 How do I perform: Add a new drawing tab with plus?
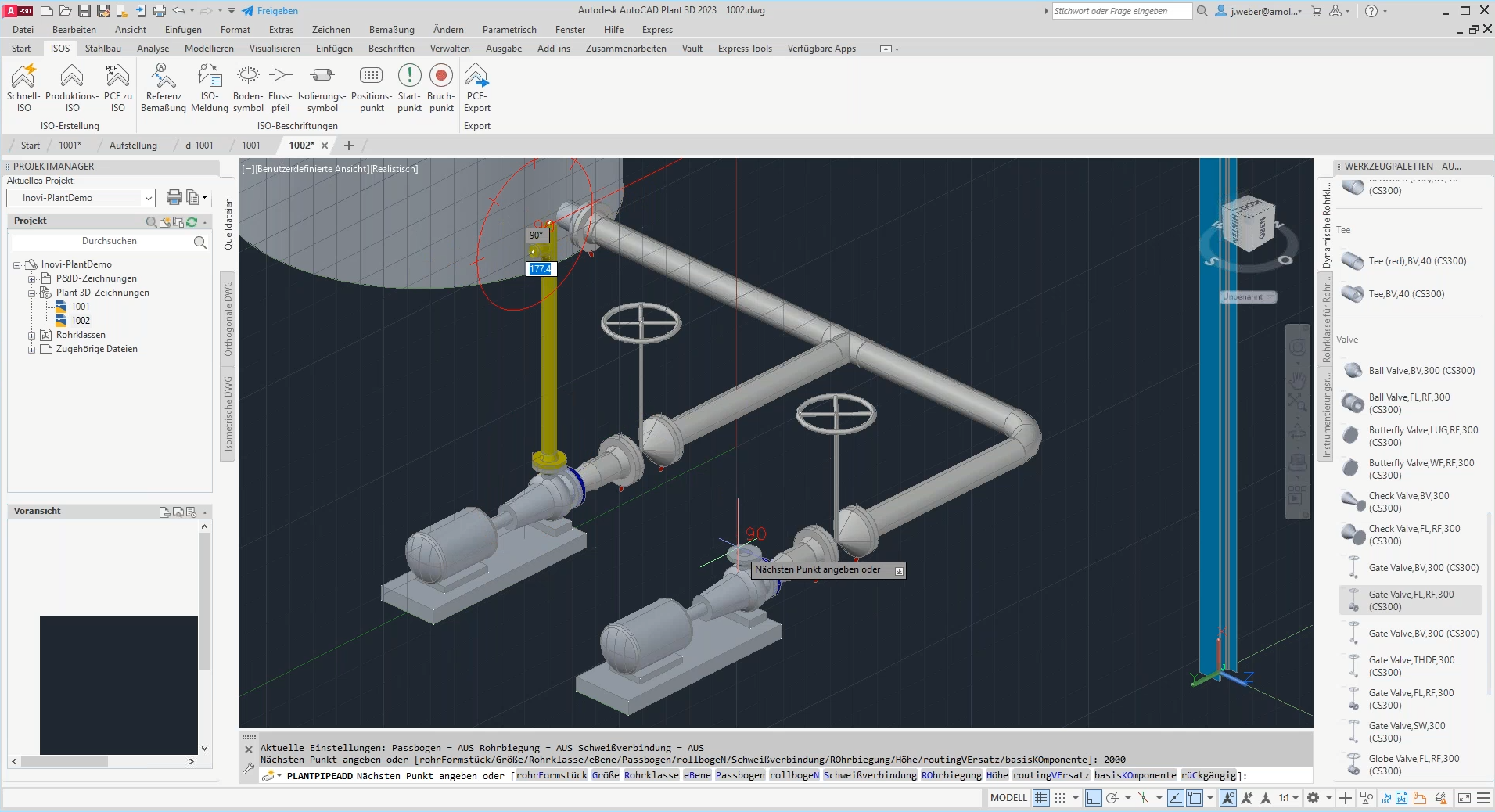click(349, 146)
